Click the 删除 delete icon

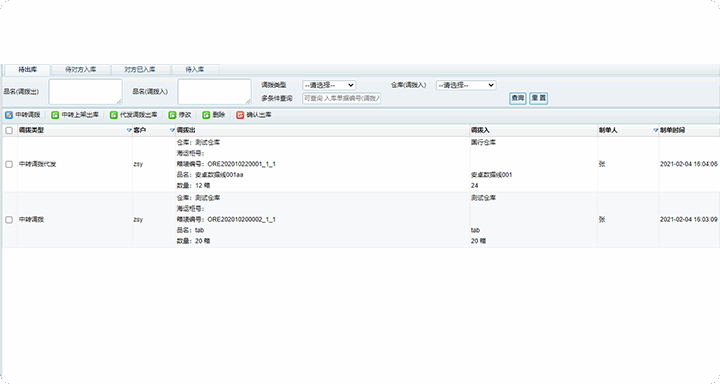206,115
